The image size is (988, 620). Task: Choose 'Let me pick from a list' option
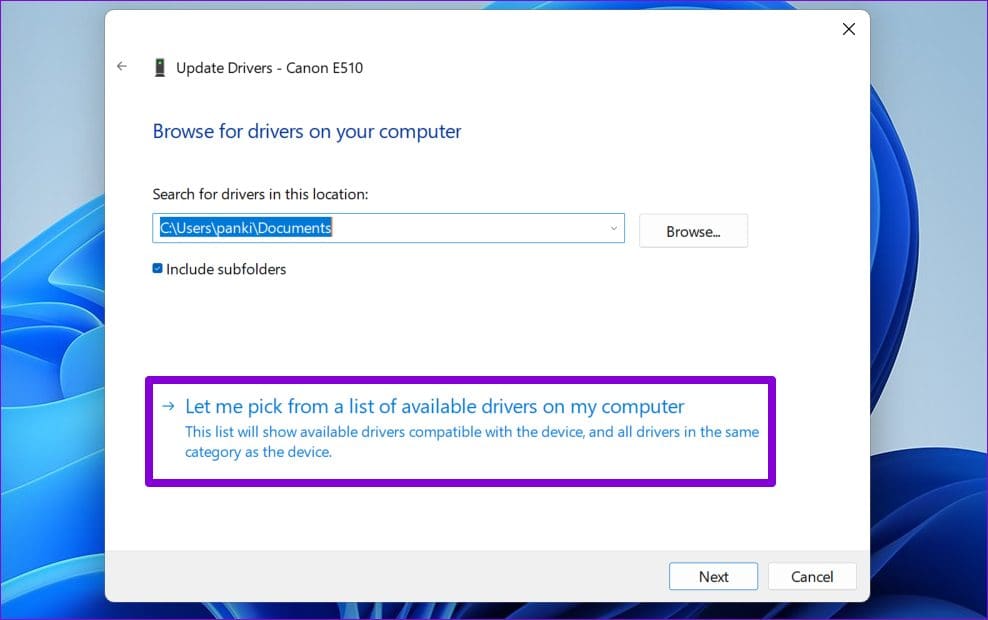click(x=434, y=406)
